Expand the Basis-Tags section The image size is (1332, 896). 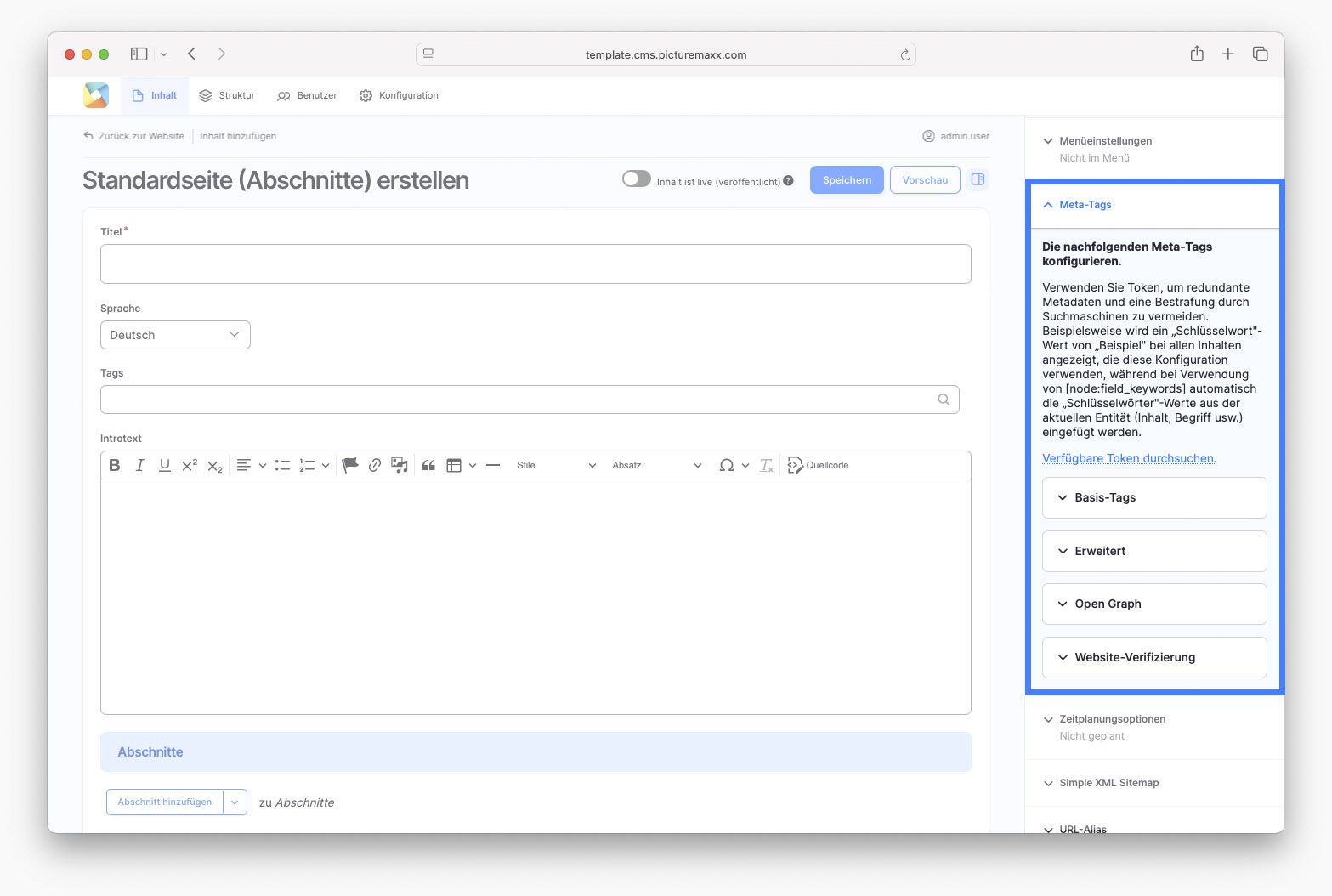(x=1153, y=497)
